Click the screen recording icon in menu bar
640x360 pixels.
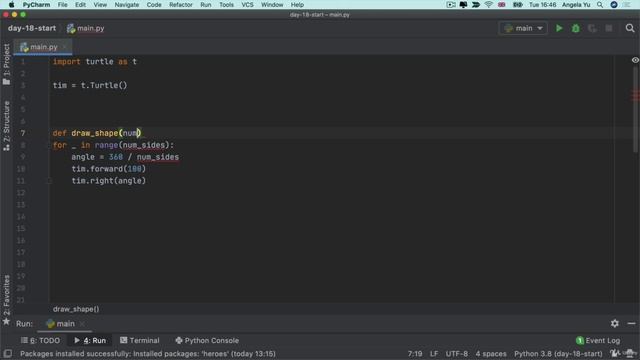click(451, 4)
